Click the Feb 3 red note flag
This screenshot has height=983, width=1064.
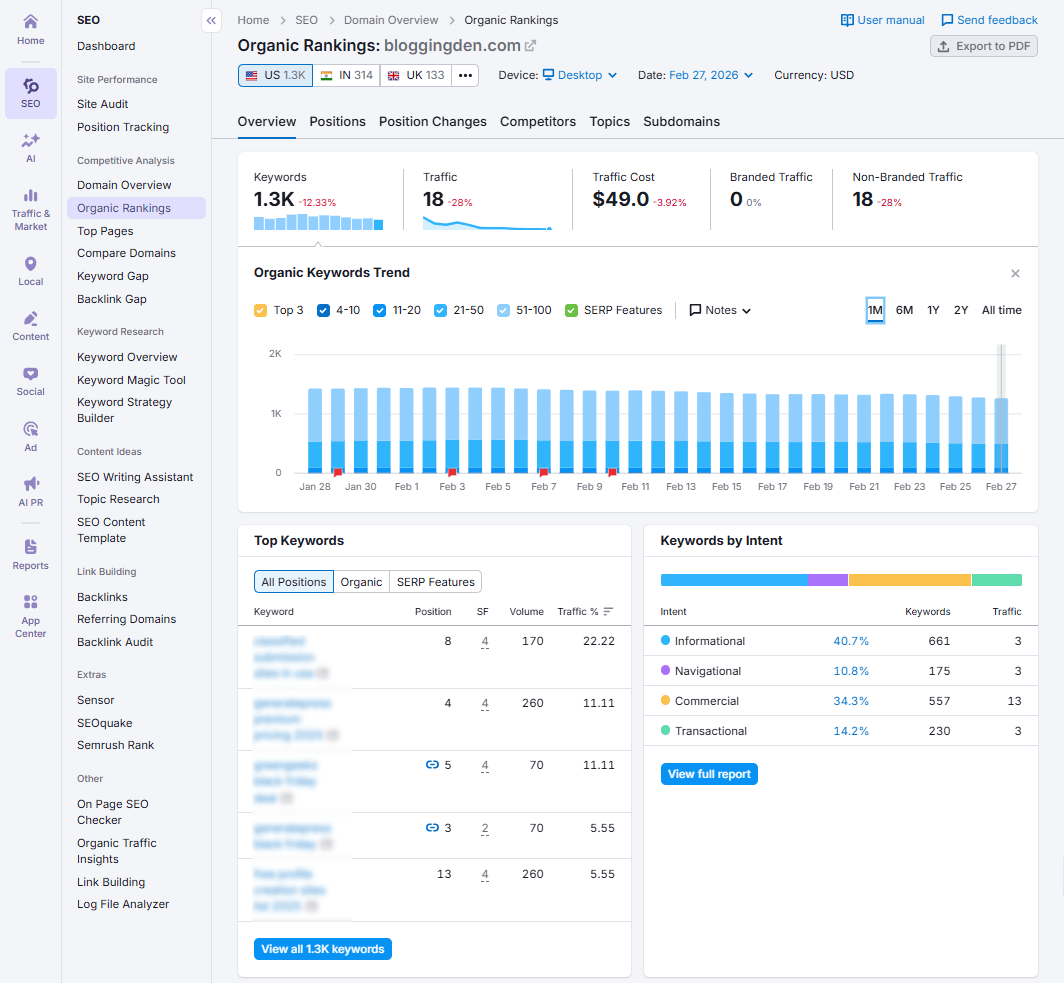tap(452, 472)
